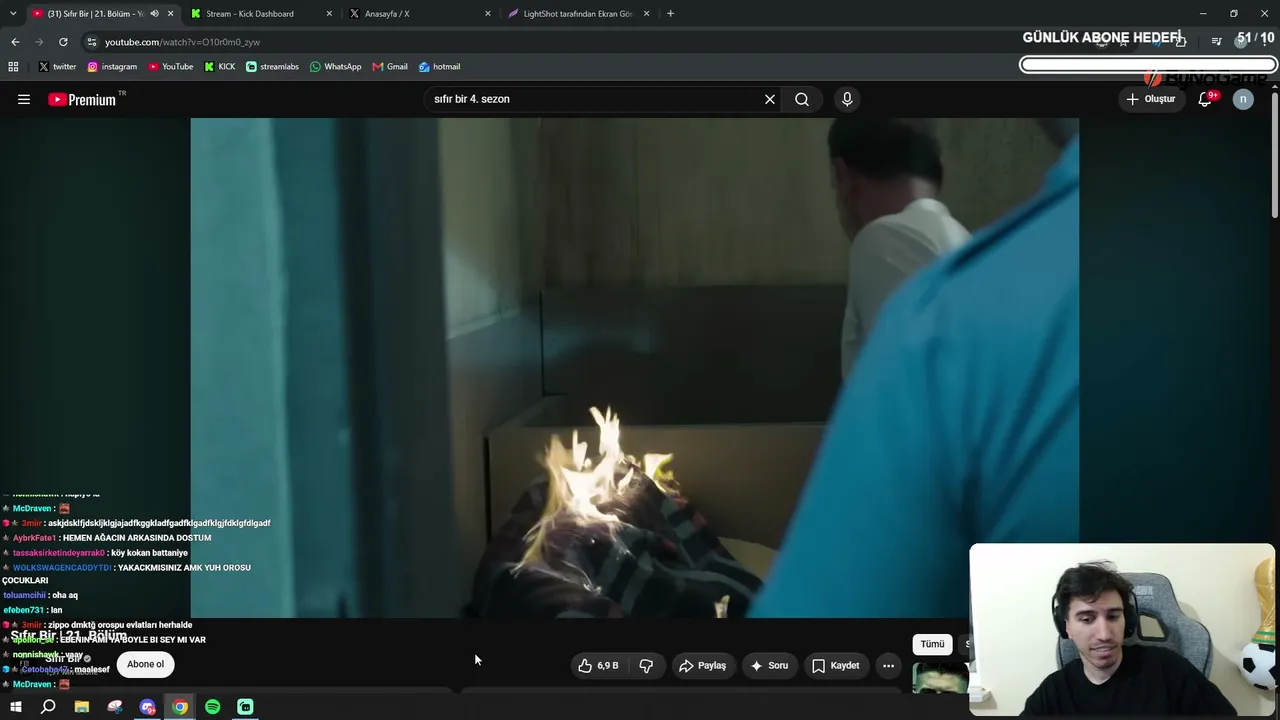Go forward in browser history
This screenshot has height=720, width=1280.
pyautogui.click(x=39, y=42)
